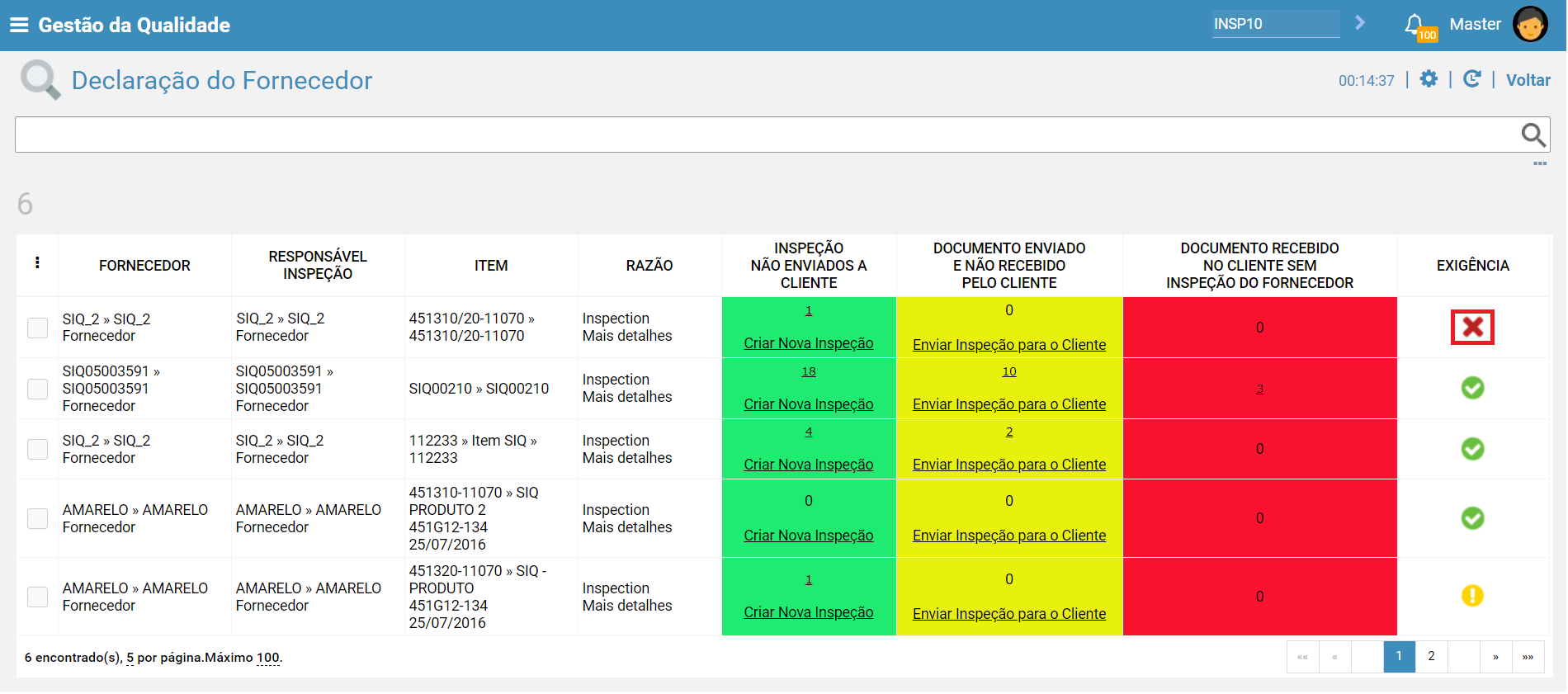The width and height of the screenshot is (1568, 694).
Task: Select checkbox for 451320-11070 row
Action: click(37, 597)
